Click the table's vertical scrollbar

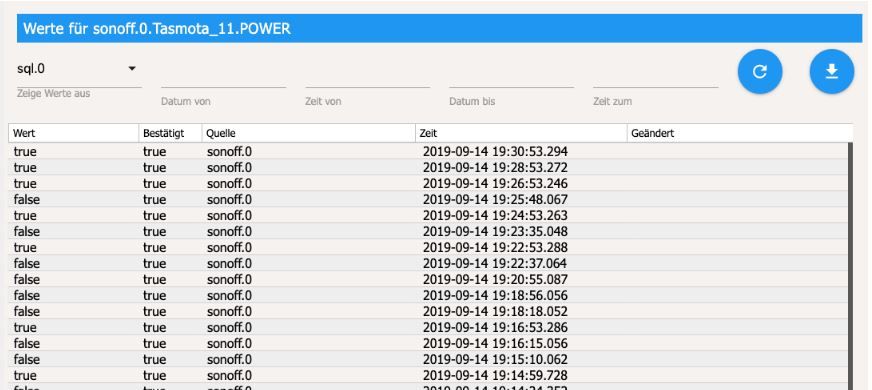pyautogui.click(x=850, y=266)
